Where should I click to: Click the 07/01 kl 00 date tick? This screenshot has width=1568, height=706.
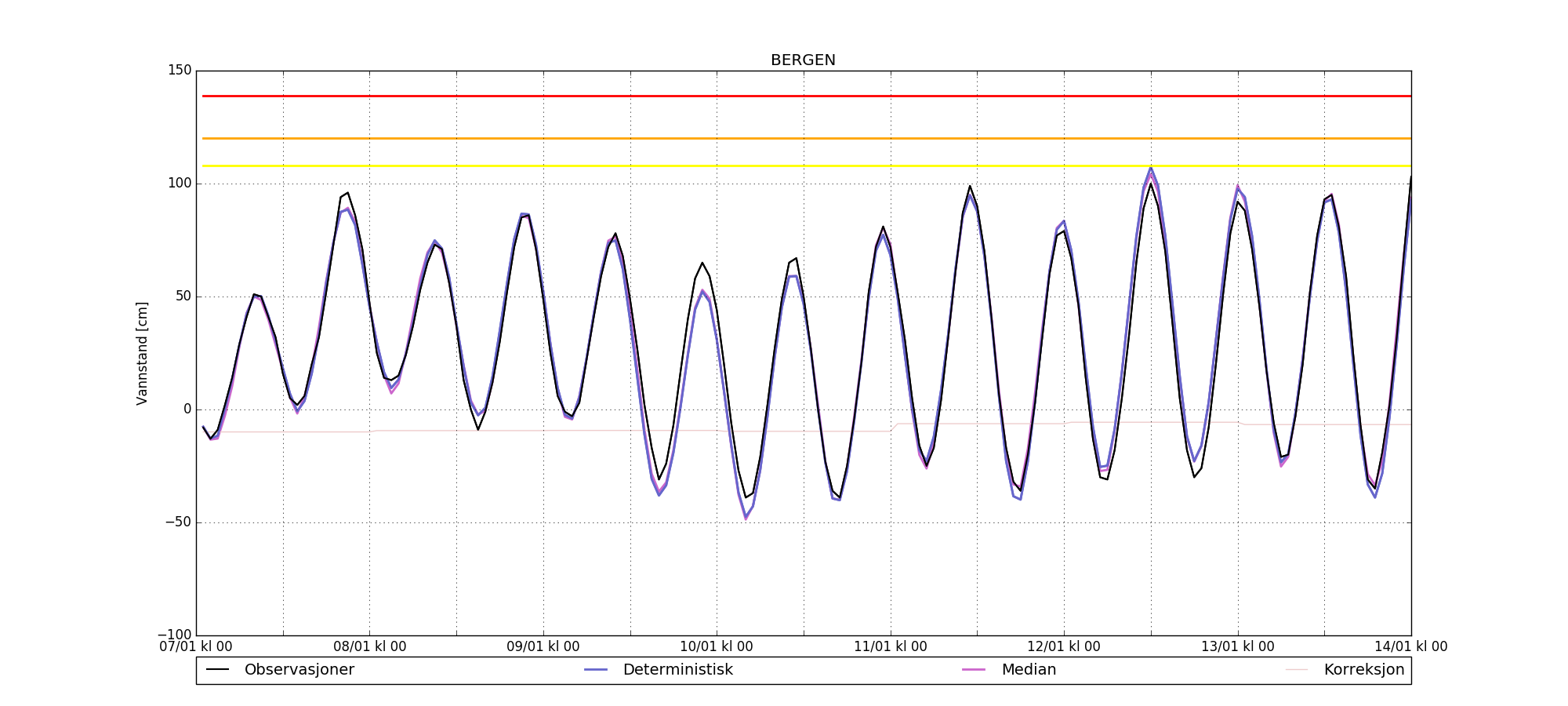196,647
